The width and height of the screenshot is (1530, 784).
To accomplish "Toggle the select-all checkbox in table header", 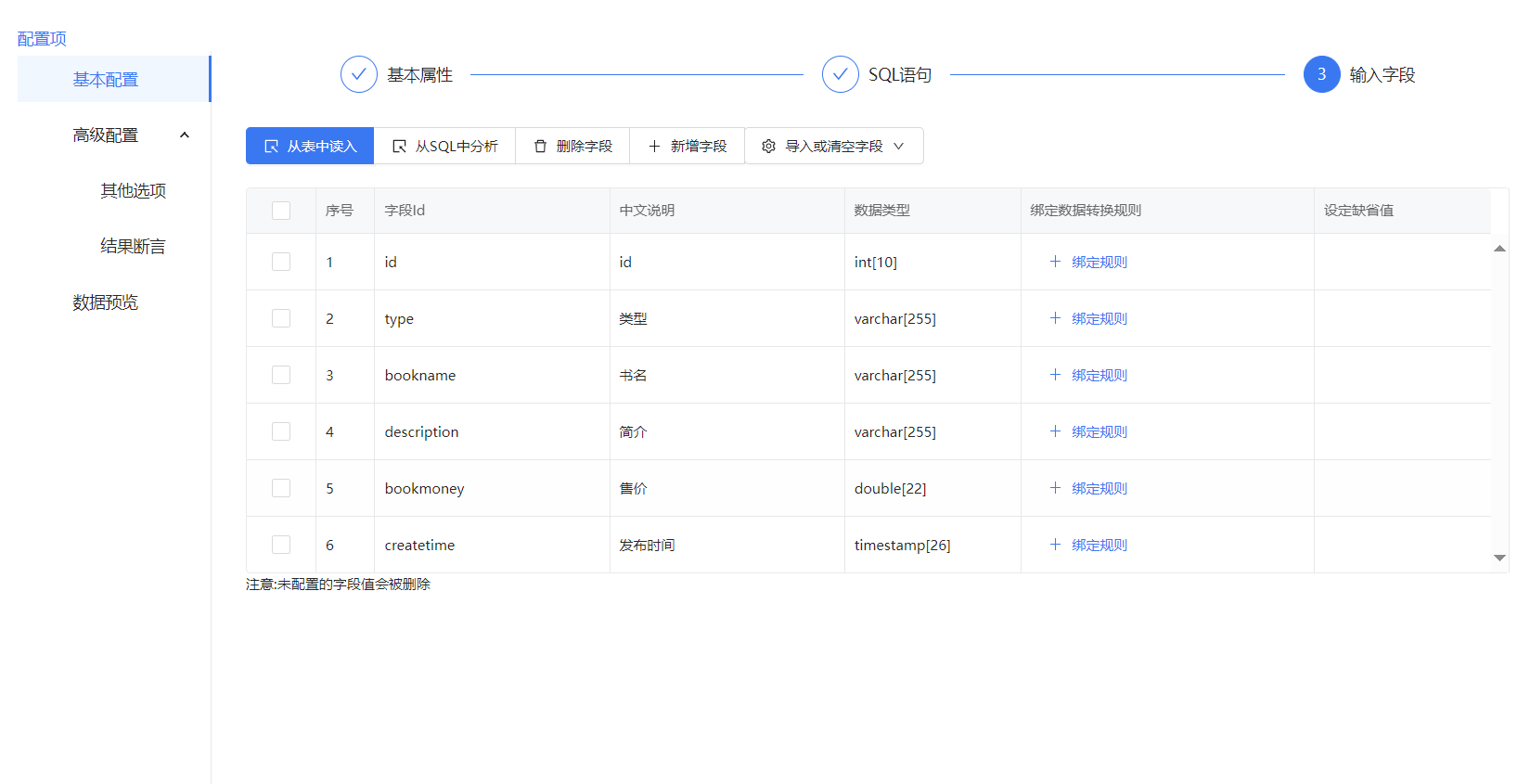I will pyautogui.click(x=281, y=211).
